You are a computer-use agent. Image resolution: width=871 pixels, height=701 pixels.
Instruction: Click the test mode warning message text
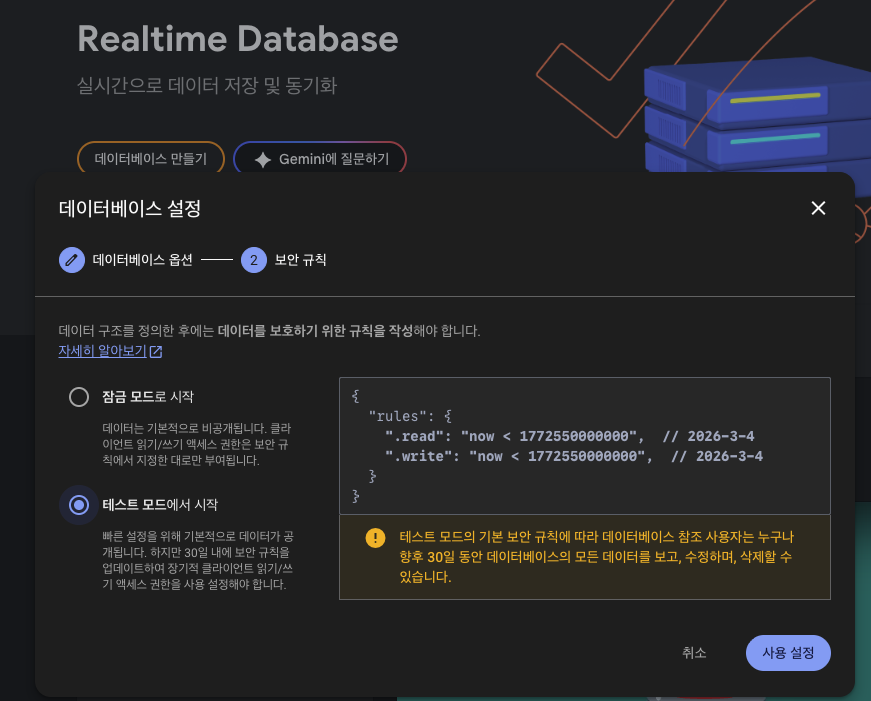(597, 557)
